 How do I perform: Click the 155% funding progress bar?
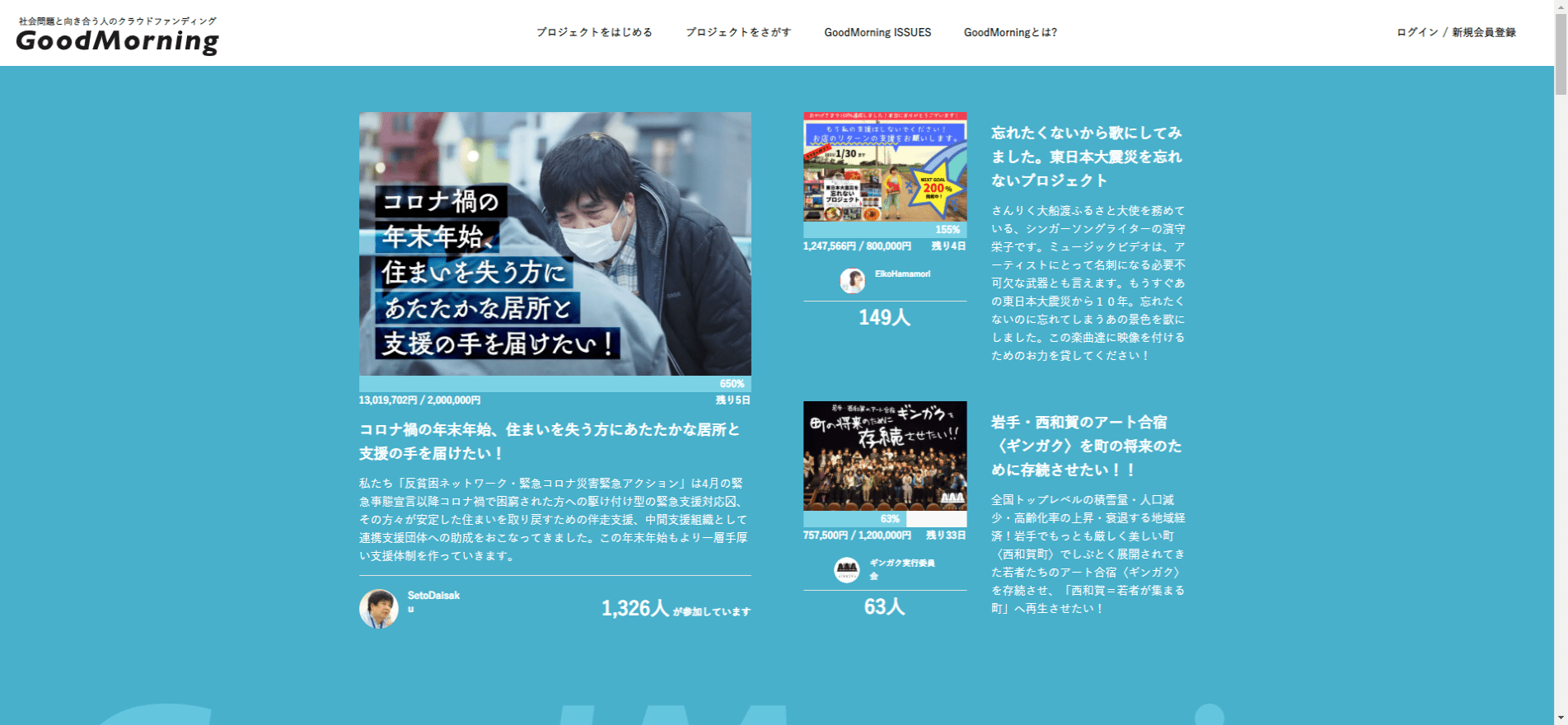[885, 230]
